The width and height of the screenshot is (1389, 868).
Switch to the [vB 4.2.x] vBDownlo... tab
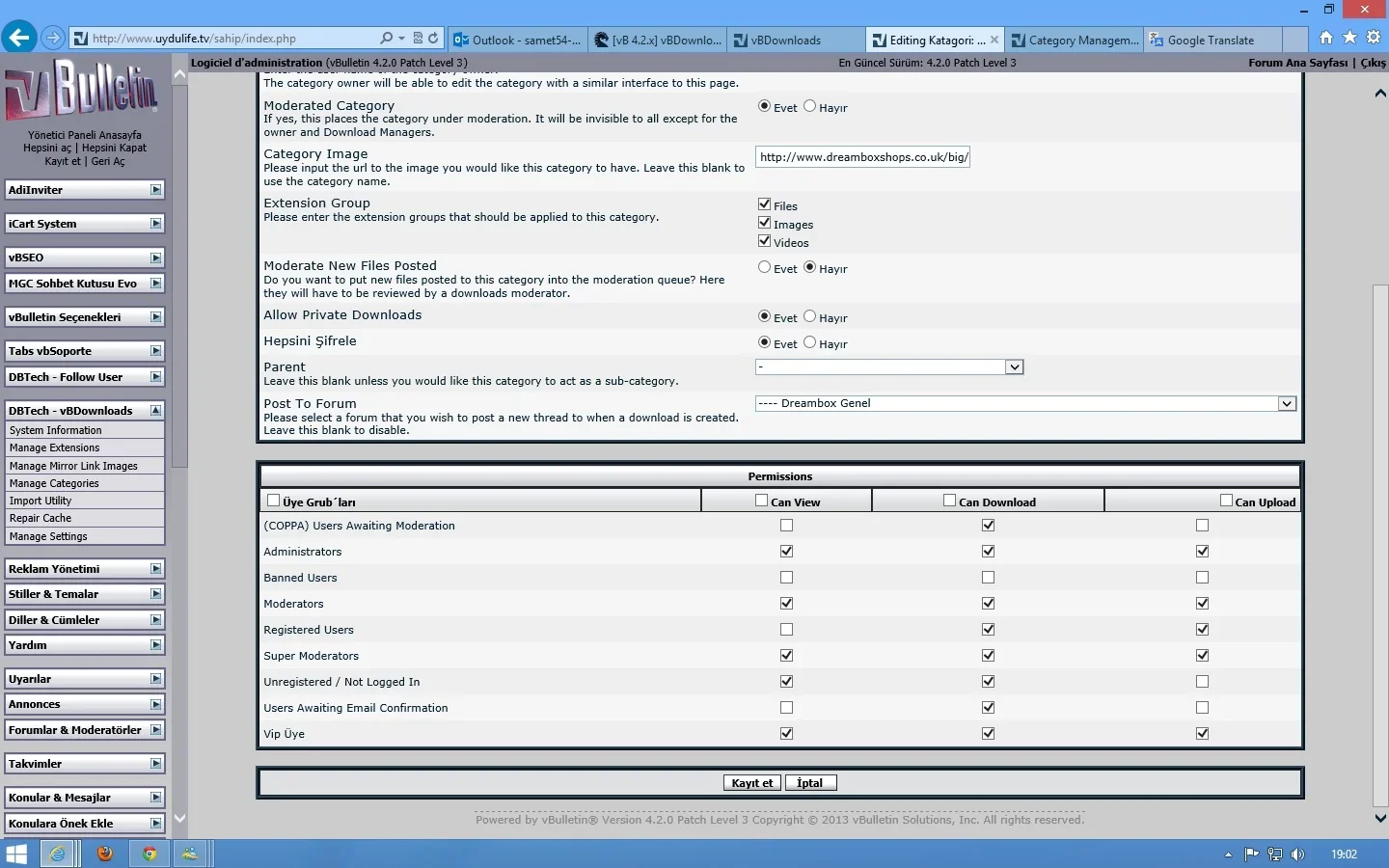point(657,40)
